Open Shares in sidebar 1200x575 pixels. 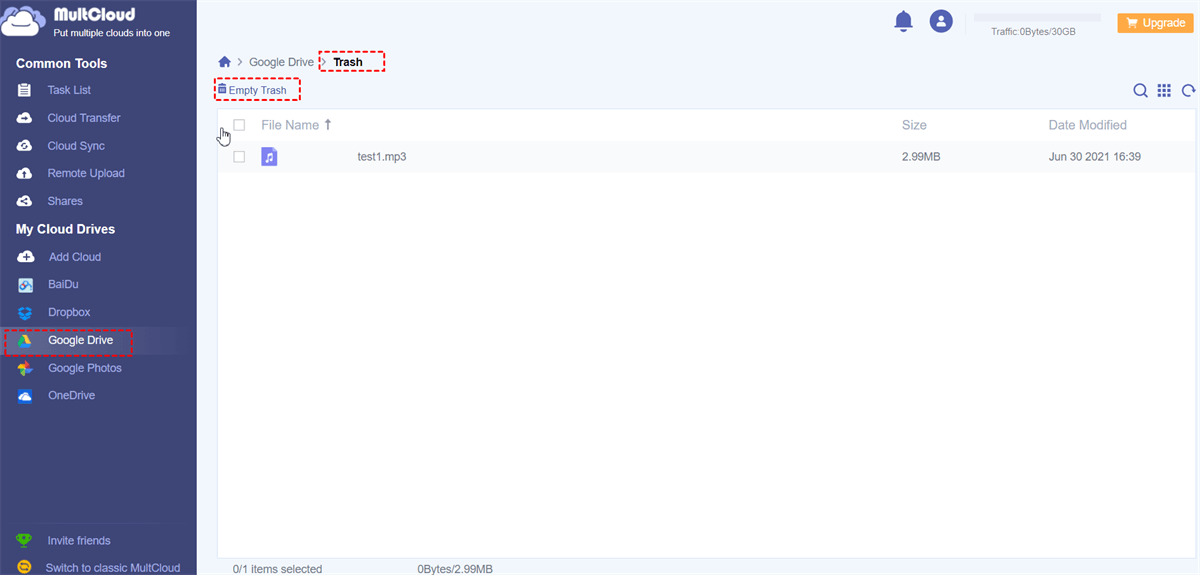(x=65, y=201)
